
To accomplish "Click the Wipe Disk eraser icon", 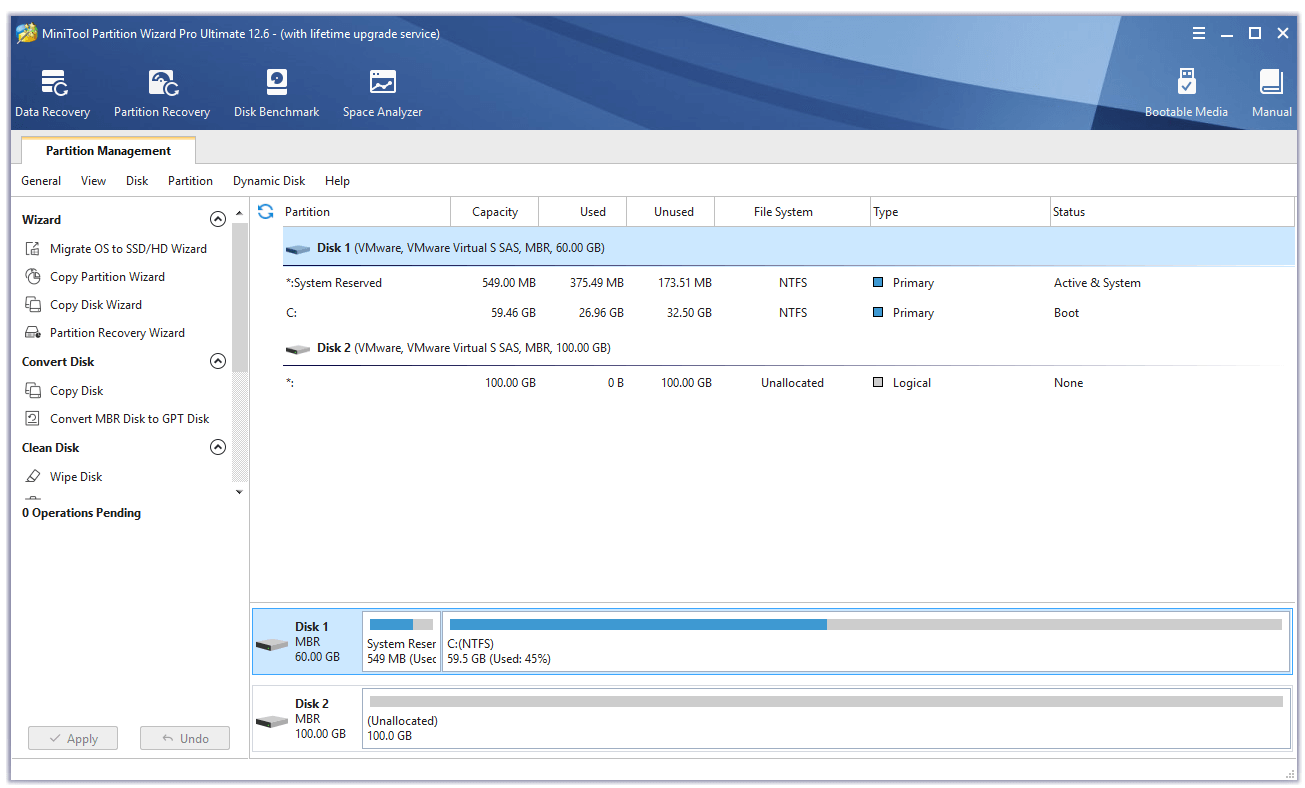I will [x=32, y=477].
